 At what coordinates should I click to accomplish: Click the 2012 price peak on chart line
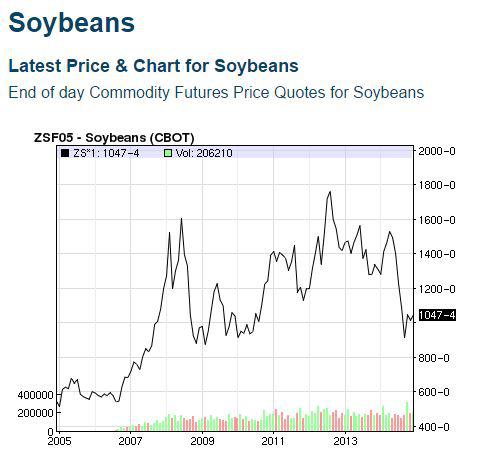pos(330,192)
